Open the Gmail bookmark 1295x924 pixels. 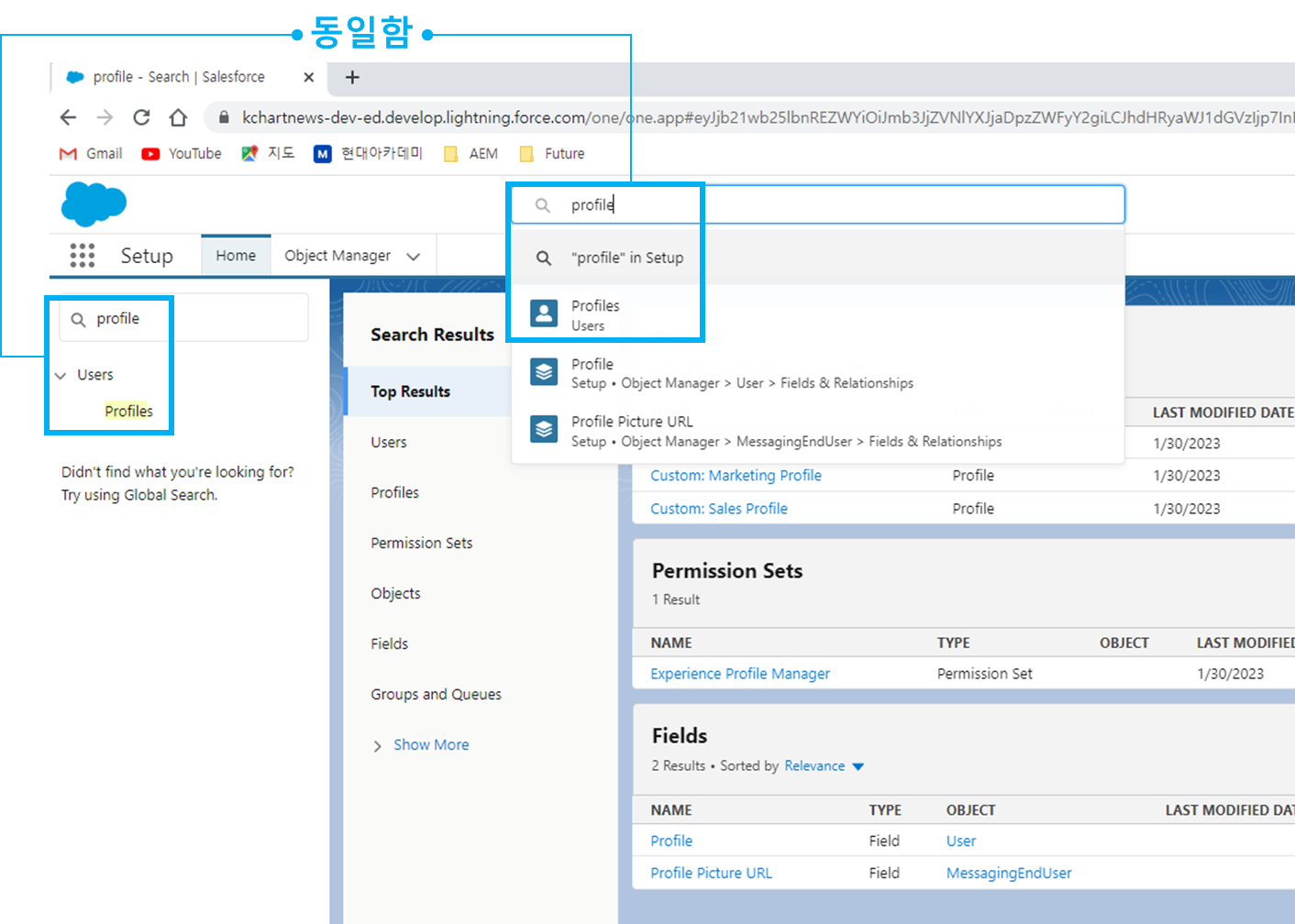[x=91, y=153]
